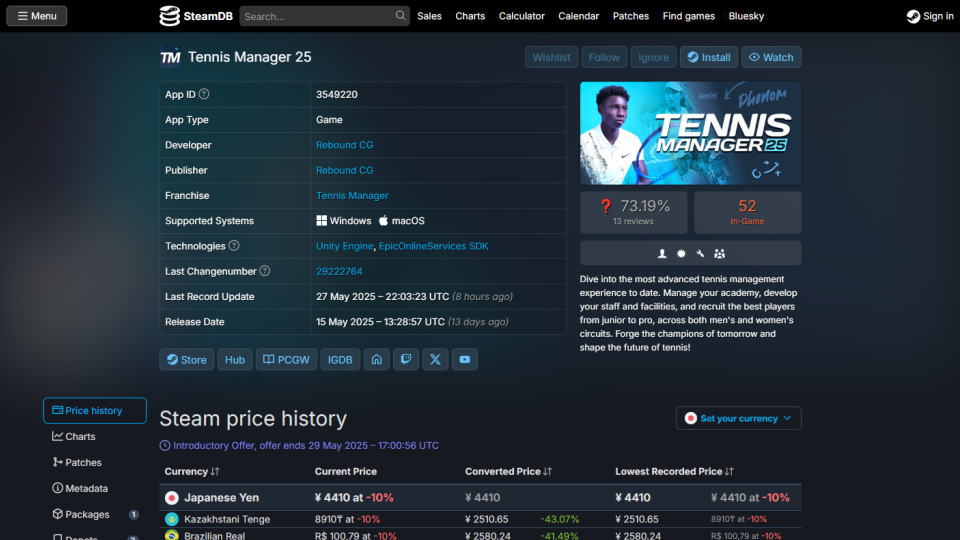Click the Follow button

click(x=604, y=57)
